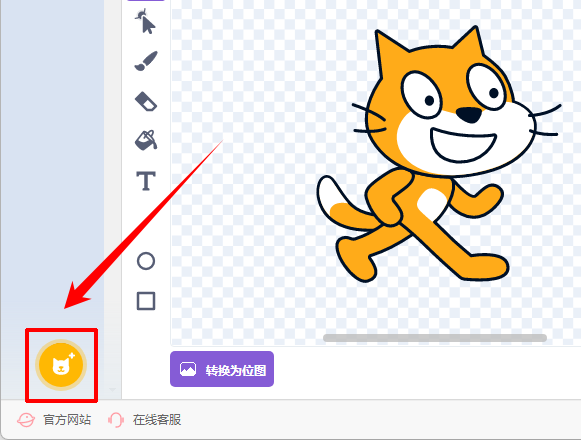This screenshot has height=440, width=581.
Task: Open the 官方网站 link
Action: click(x=67, y=420)
